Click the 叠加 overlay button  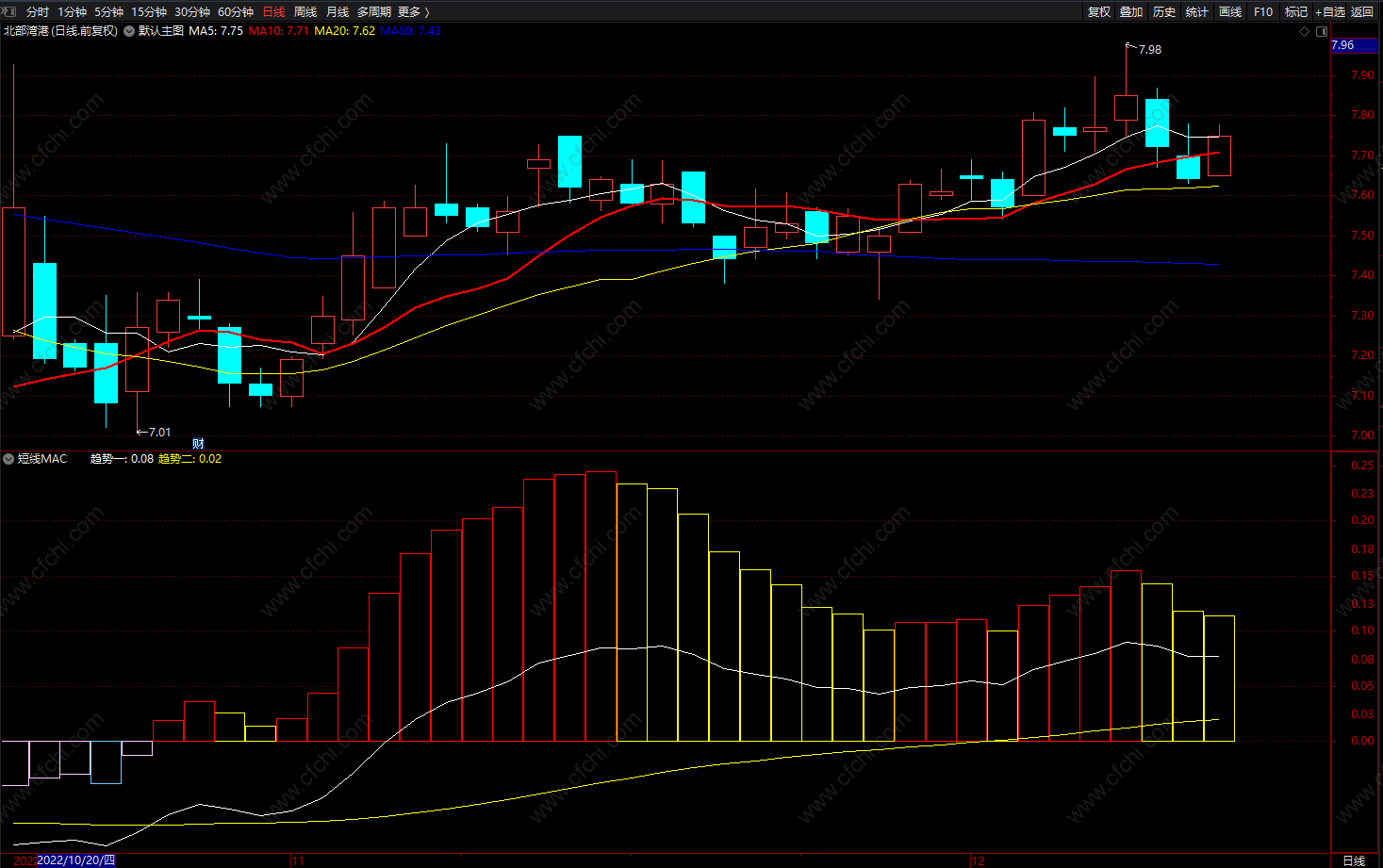(x=1131, y=12)
